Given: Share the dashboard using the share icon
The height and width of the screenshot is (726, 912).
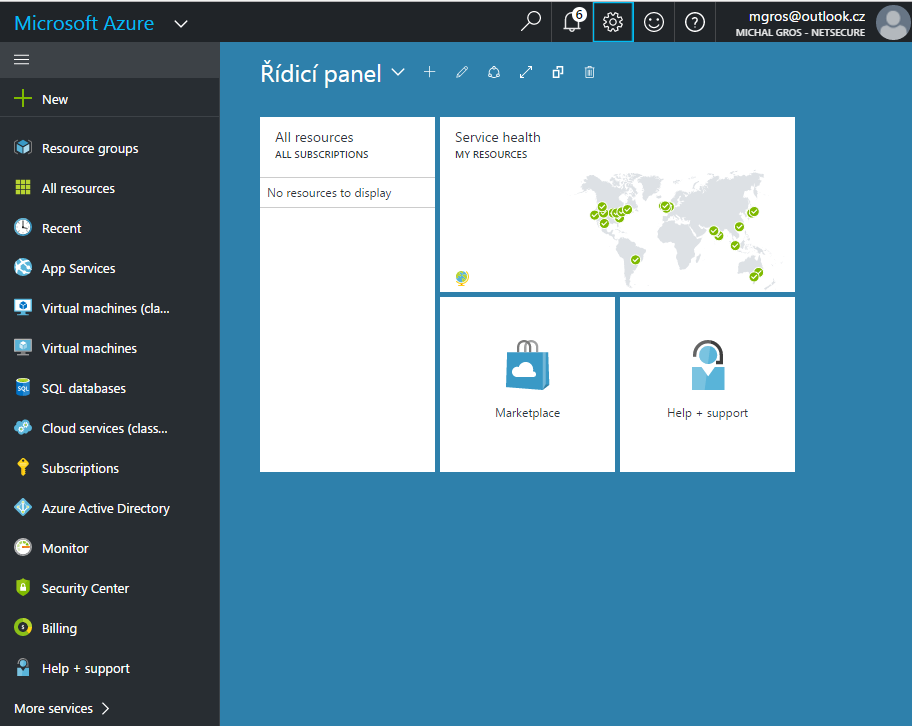Looking at the screenshot, I should (x=494, y=71).
